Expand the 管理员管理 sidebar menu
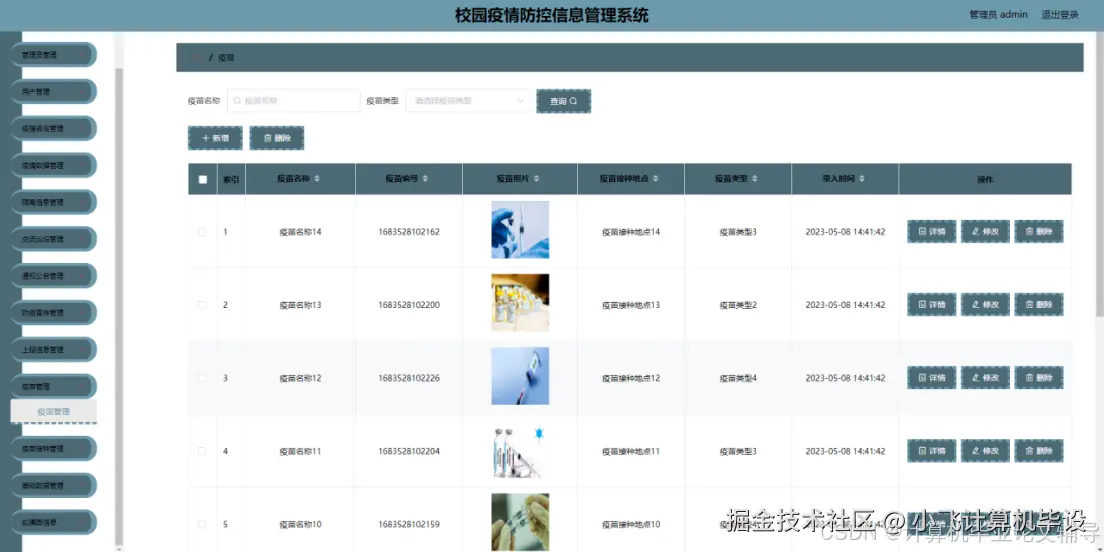Screen dimensions: 1104x552 [53, 54]
